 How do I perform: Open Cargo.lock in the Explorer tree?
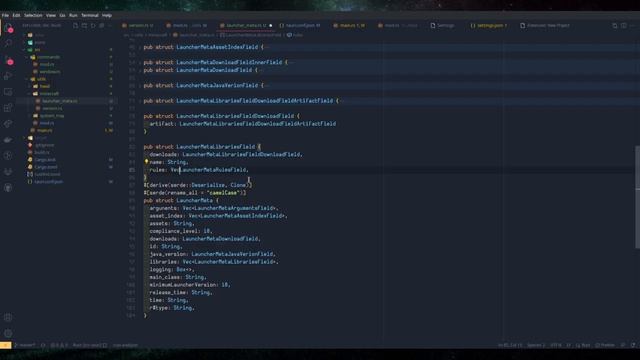(45, 160)
